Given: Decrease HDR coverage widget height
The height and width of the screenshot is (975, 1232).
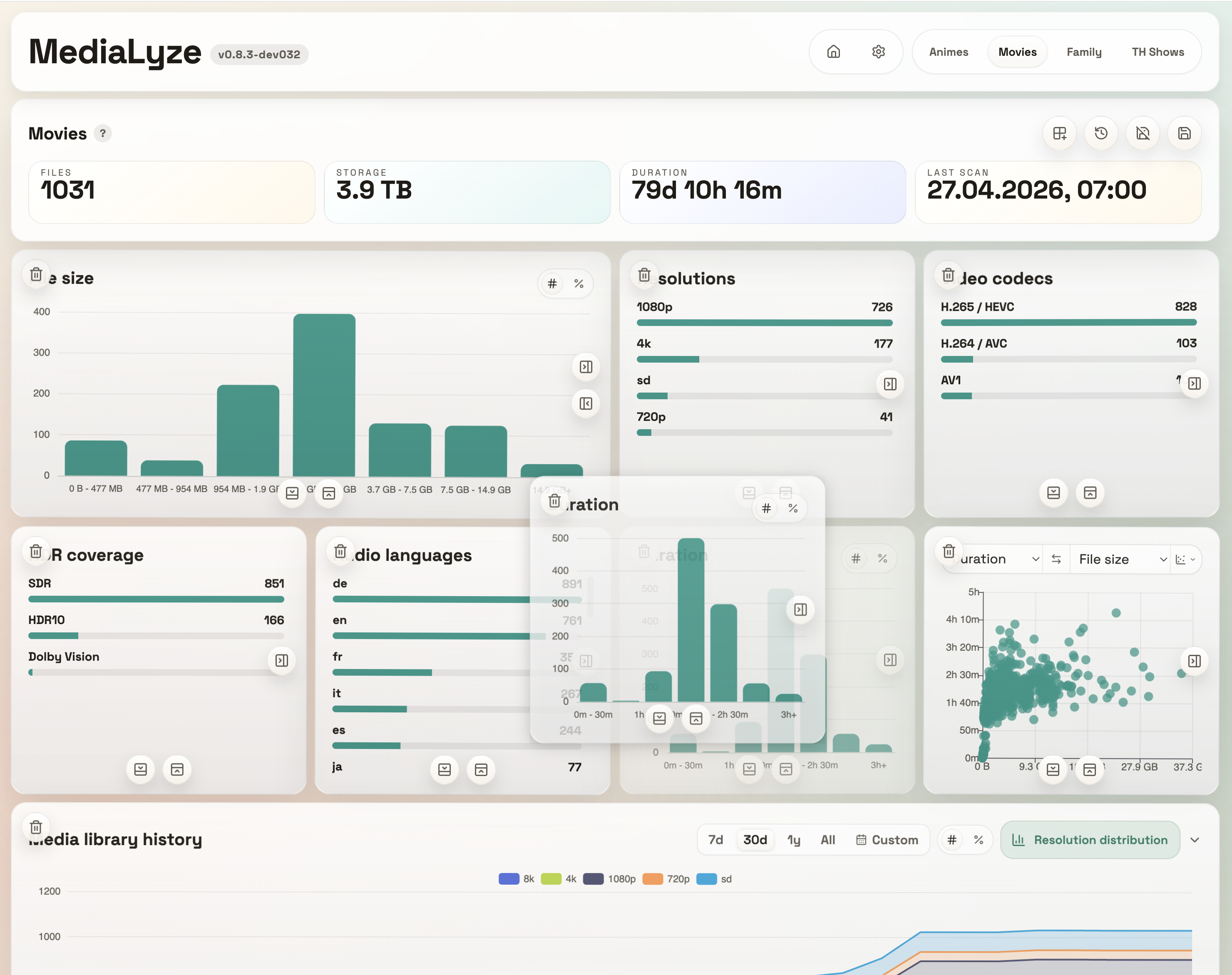Looking at the screenshot, I should click(x=177, y=769).
